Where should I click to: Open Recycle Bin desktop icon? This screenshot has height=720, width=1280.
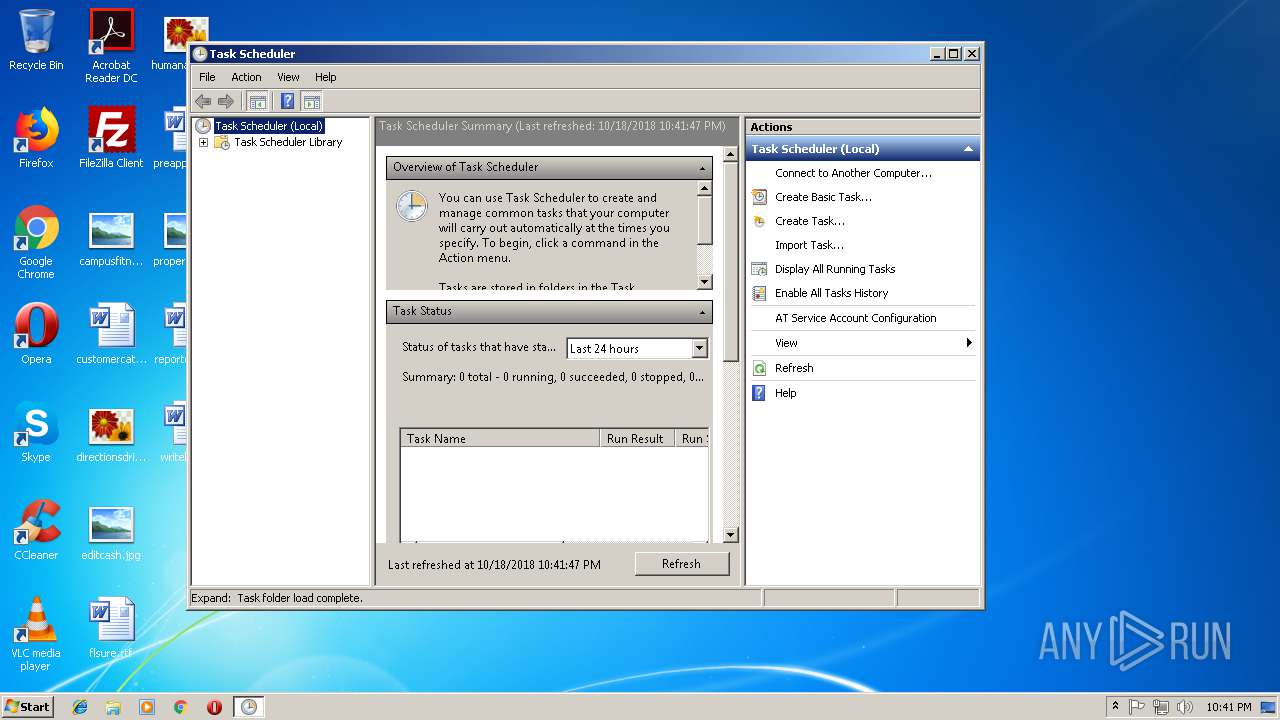coord(36,40)
